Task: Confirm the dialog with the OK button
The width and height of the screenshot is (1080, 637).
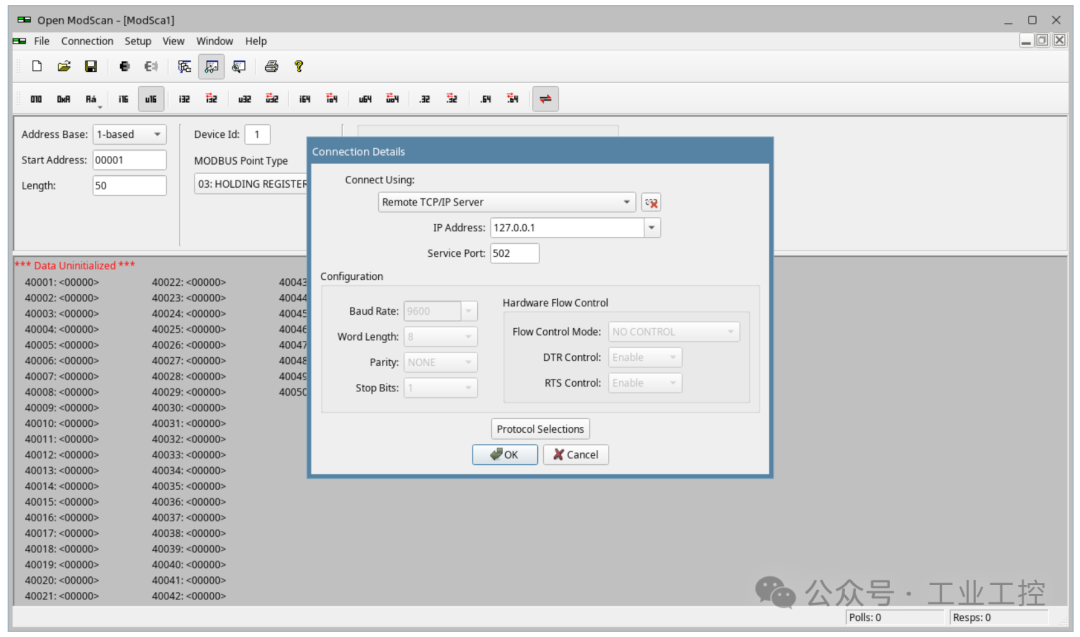Action: (504, 455)
